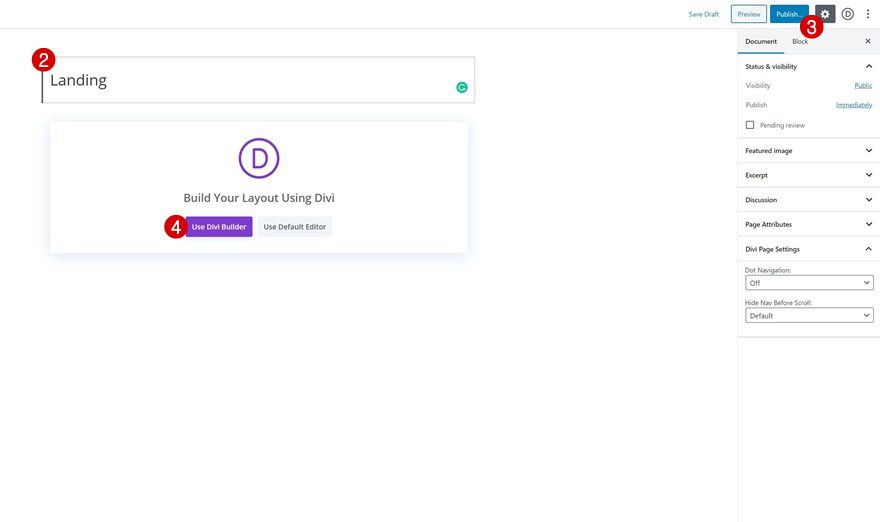
Task: Expand the Excerpt section
Action: 808,175
